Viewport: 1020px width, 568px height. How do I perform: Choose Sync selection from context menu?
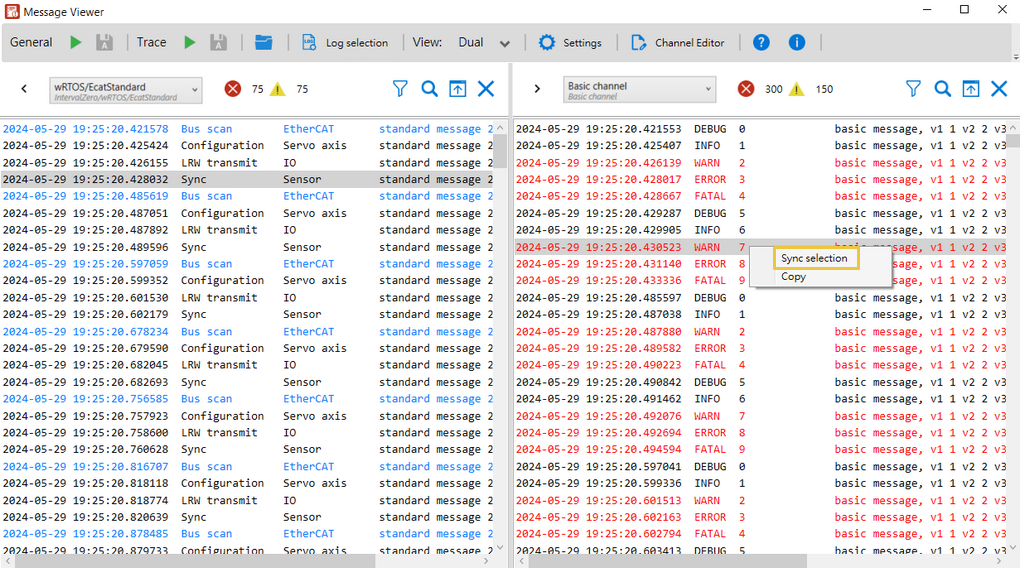pyautogui.click(x=814, y=258)
